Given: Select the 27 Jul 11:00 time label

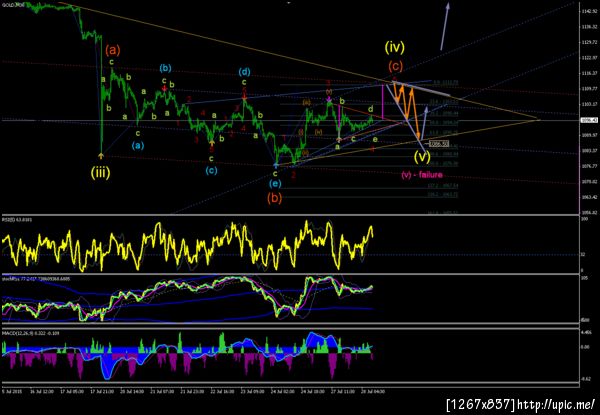Looking at the screenshot, I should (342, 392).
